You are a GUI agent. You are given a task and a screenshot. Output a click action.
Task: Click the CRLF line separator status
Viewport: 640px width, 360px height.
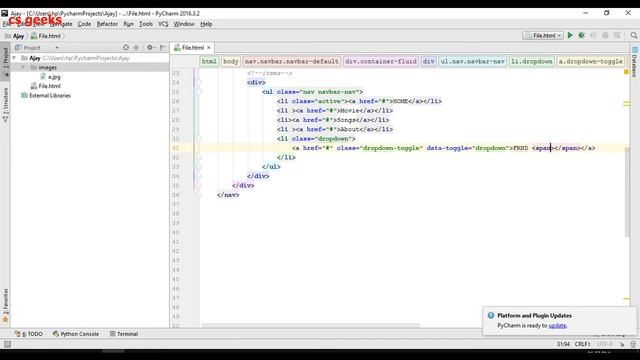pyautogui.click(x=582, y=344)
